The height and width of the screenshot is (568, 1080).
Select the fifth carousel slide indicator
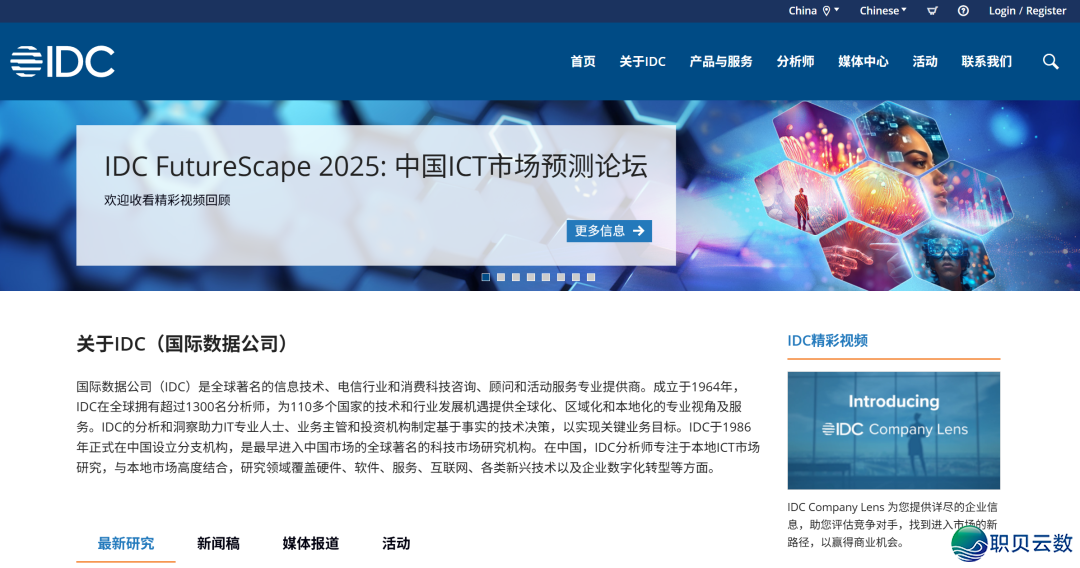[x=546, y=277]
